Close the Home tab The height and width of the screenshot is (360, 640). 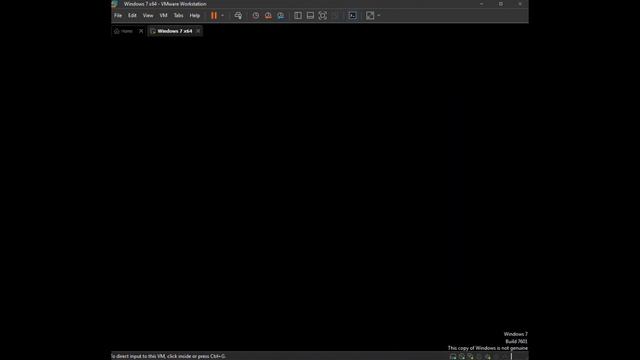point(141,31)
